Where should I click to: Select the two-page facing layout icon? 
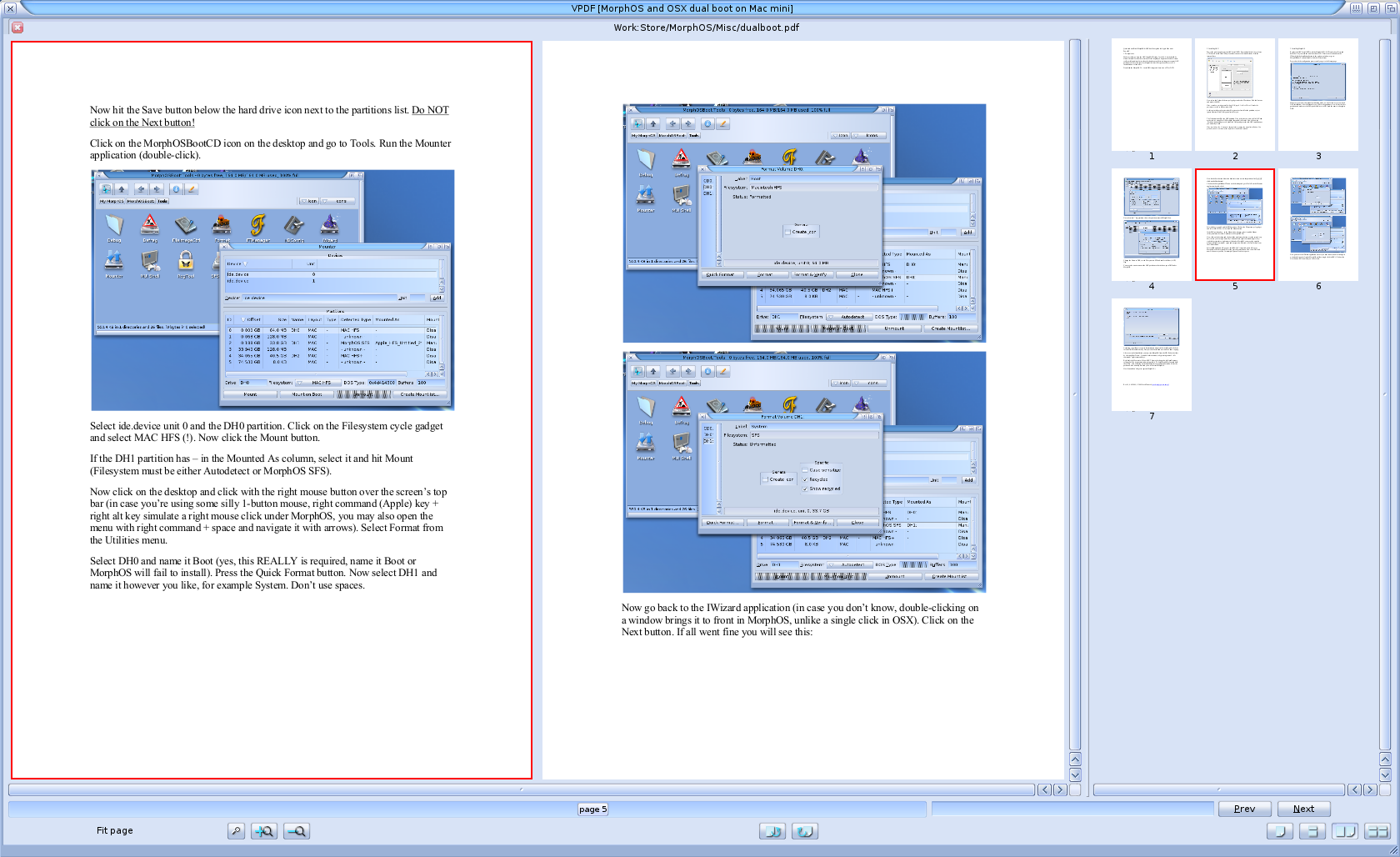click(1345, 831)
